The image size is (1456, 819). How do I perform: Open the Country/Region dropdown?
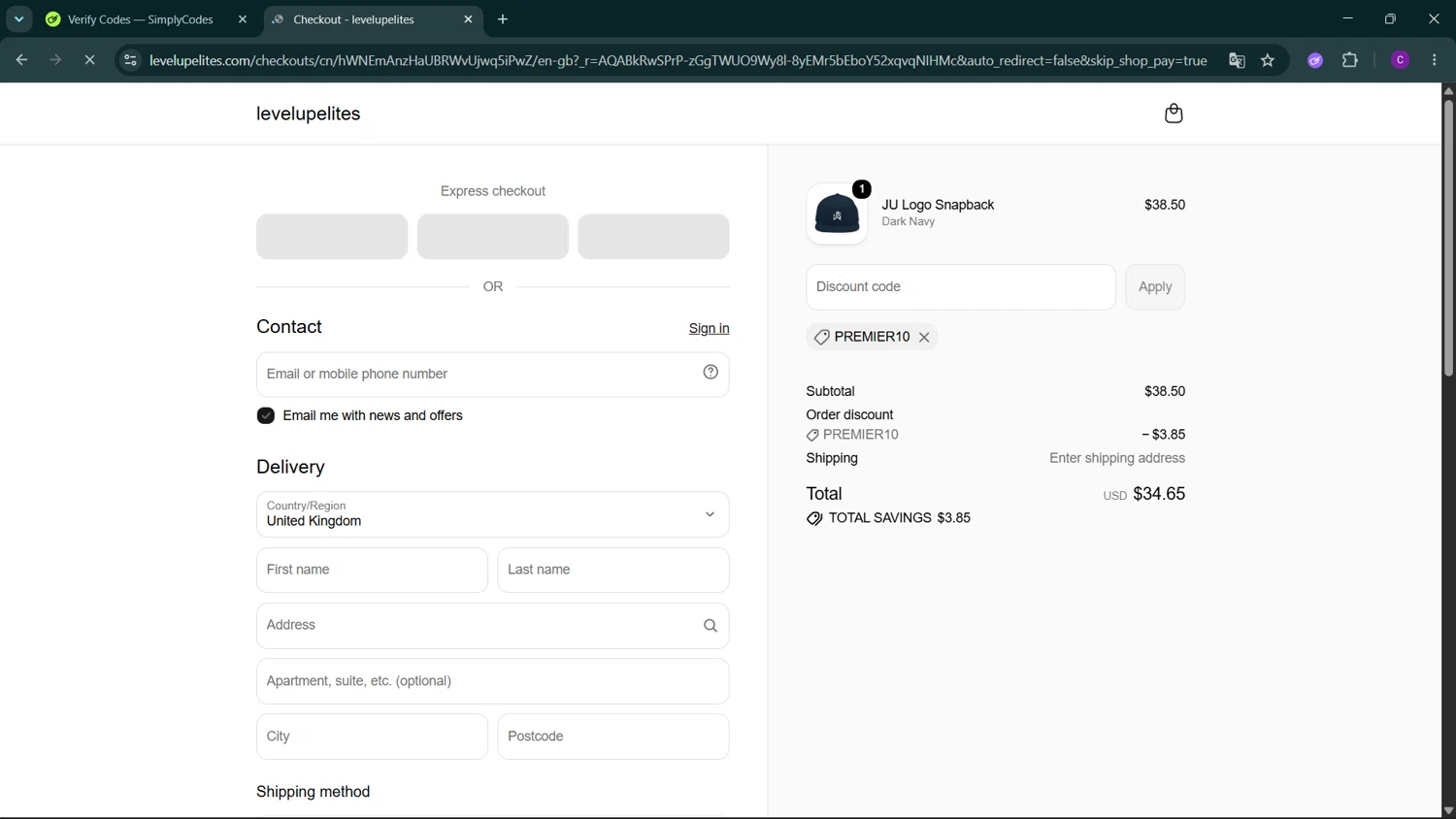coord(493,514)
